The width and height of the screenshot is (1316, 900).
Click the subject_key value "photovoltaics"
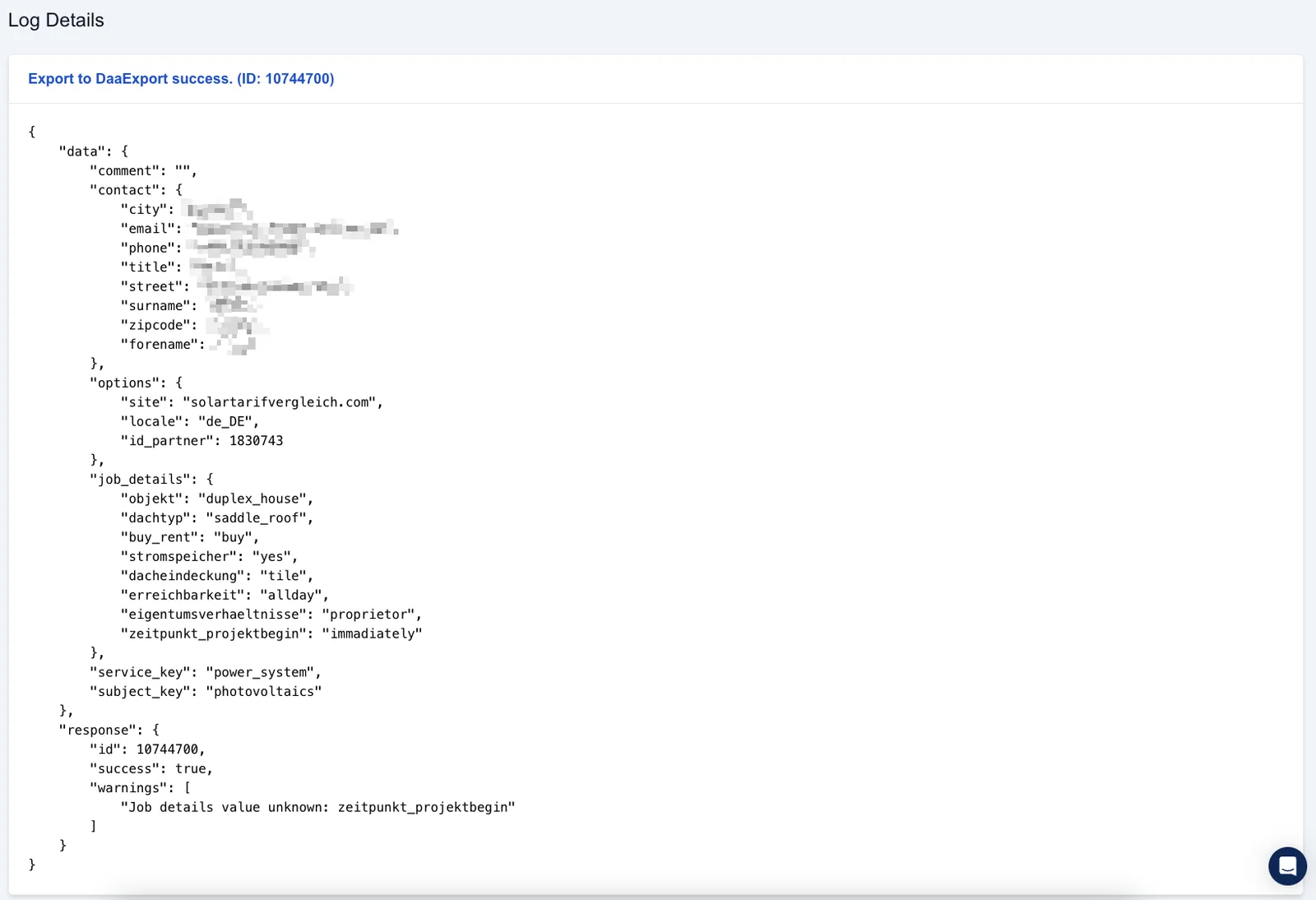coord(264,692)
